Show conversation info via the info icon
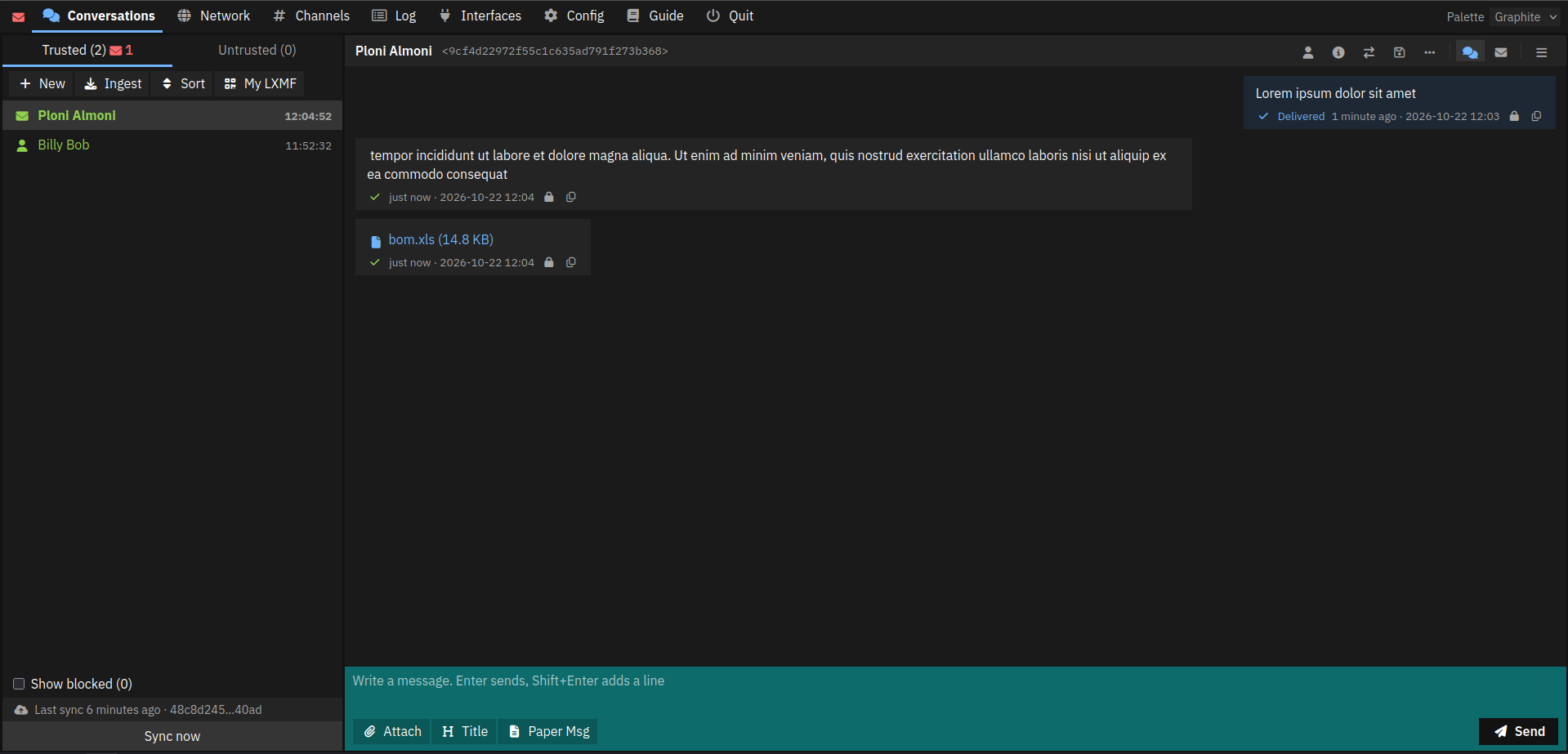Screen dimensions: 1568x754 (x=1338, y=52)
